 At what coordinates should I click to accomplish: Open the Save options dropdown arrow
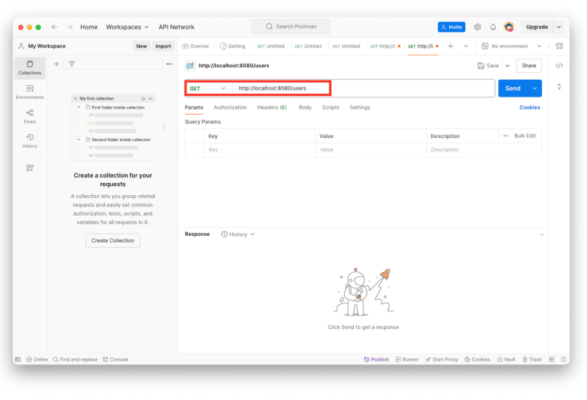508,66
